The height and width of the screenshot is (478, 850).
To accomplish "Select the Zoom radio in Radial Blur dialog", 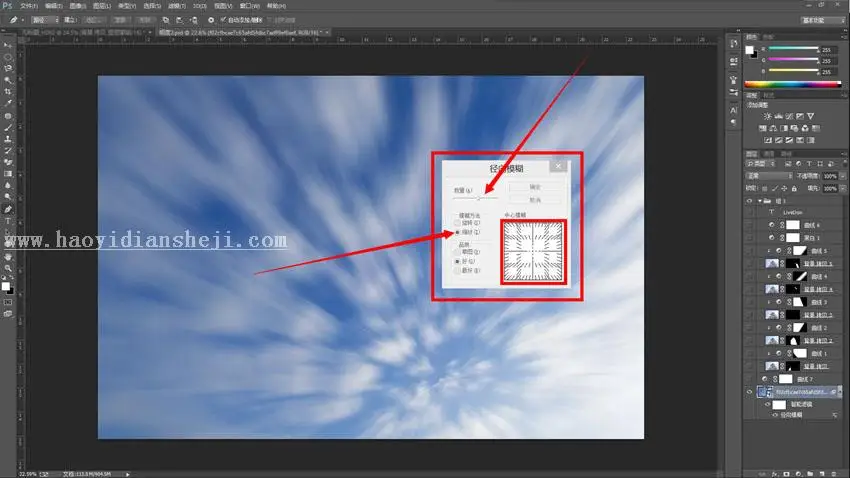I will (457, 232).
